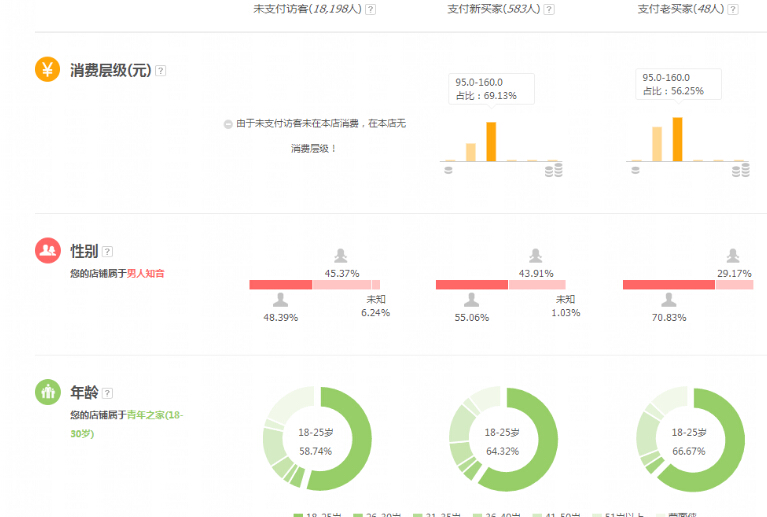This screenshot has width=767, height=517.
Task: Open the 男人知音 link
Action: tap(145, 273)
